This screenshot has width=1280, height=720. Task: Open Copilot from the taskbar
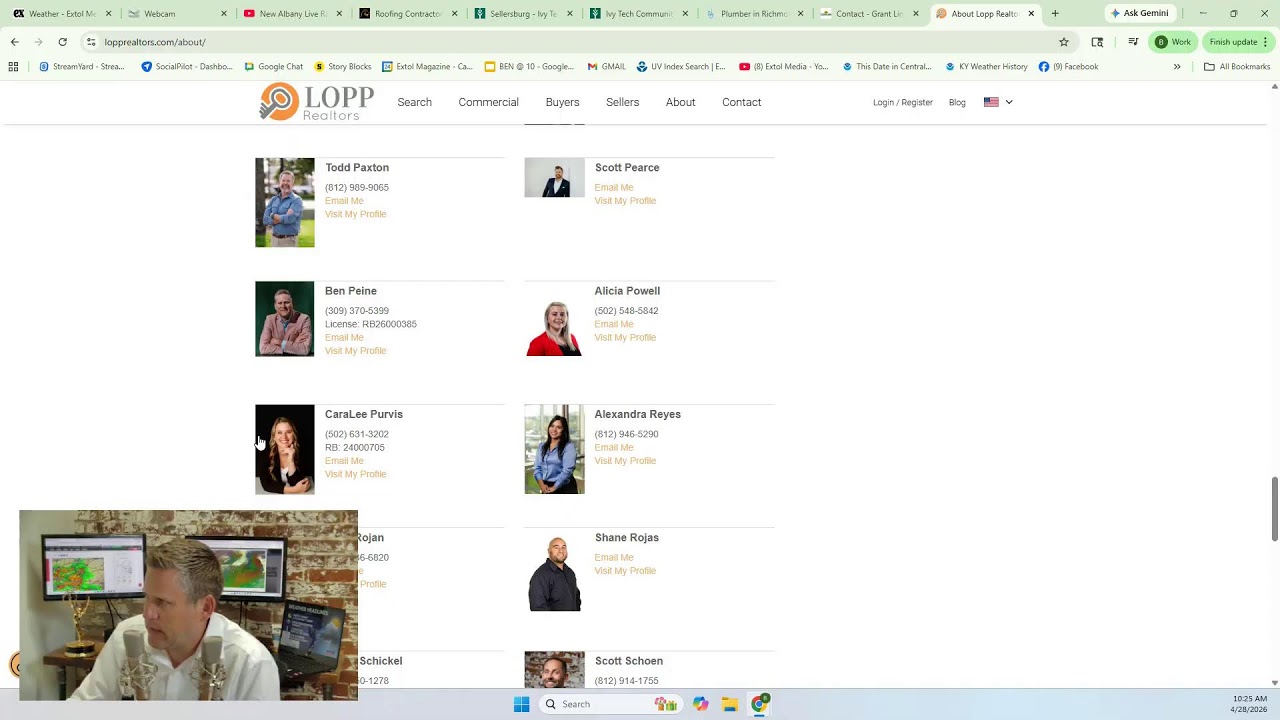[x=700, y=704]
